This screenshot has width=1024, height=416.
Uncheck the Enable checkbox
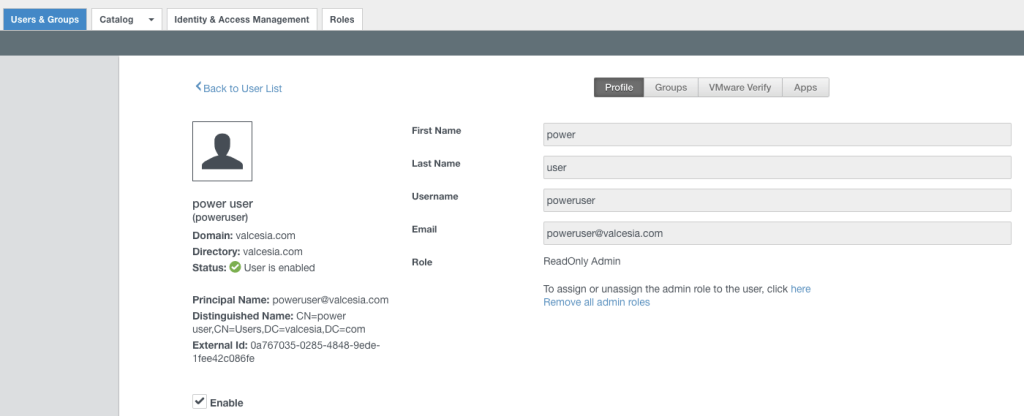[200, 402]
